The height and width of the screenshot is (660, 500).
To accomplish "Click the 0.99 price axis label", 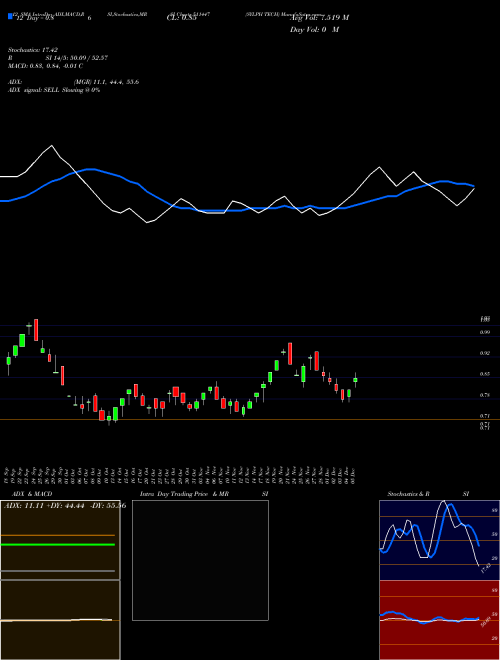I will tap(485, 333).
